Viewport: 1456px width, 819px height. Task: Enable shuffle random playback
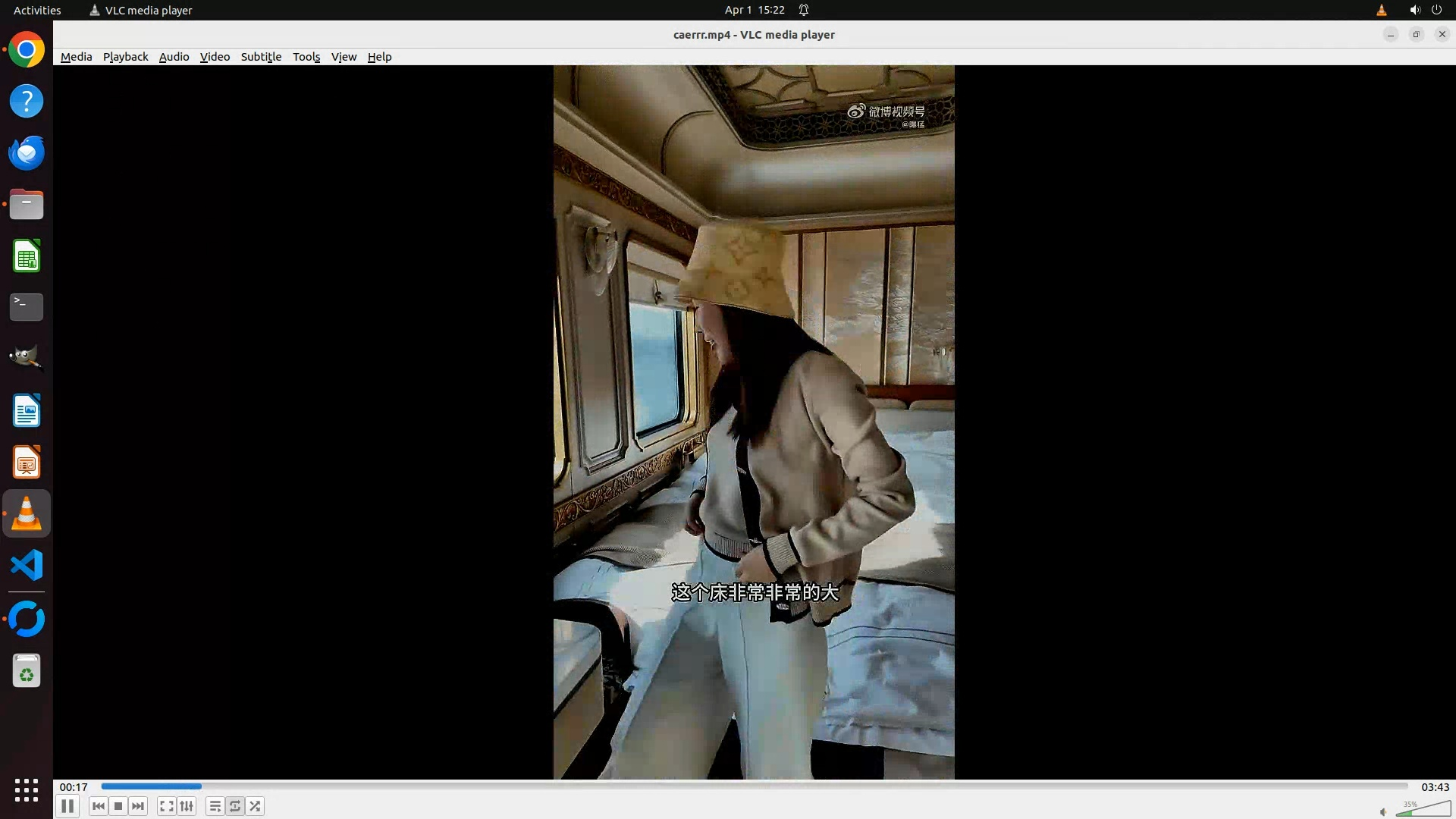(256, 806)
